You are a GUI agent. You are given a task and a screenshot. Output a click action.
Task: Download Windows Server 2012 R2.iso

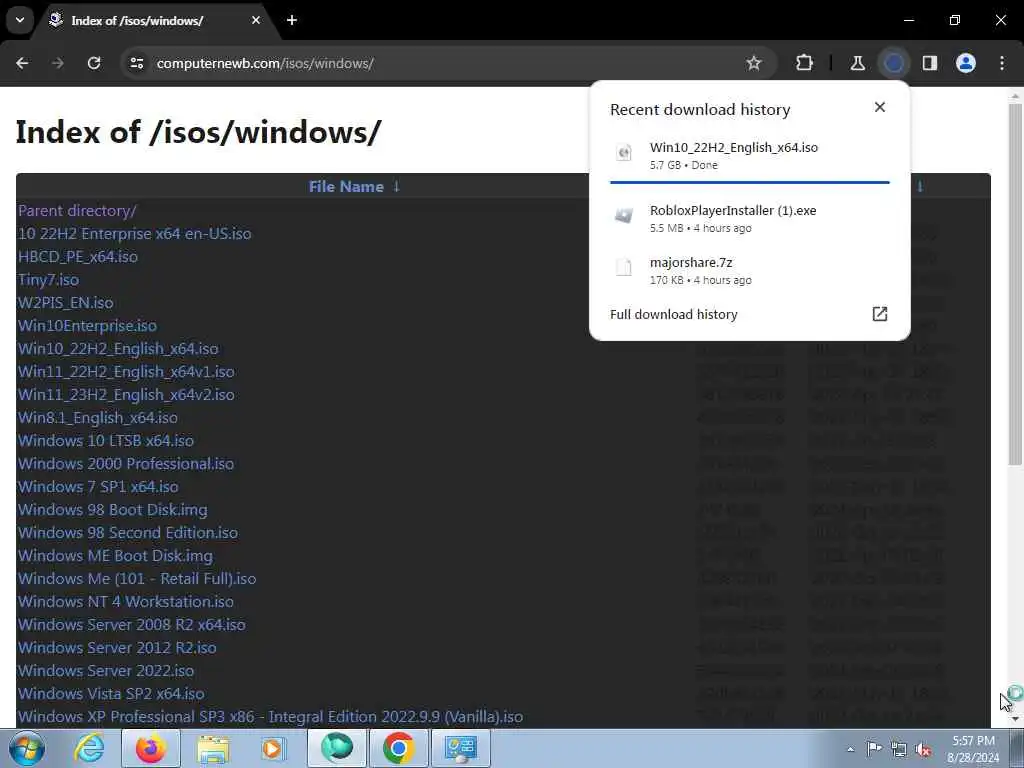pos(117,647)
